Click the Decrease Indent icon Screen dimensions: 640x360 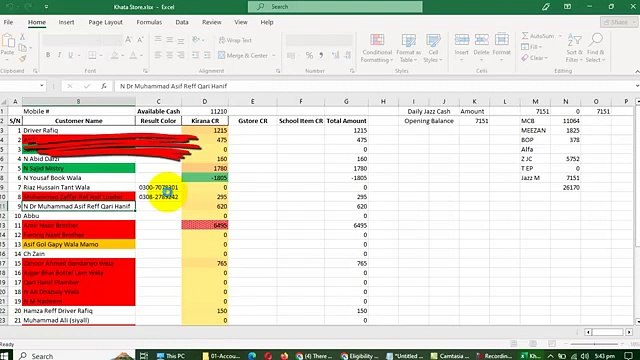click(196, 55)
